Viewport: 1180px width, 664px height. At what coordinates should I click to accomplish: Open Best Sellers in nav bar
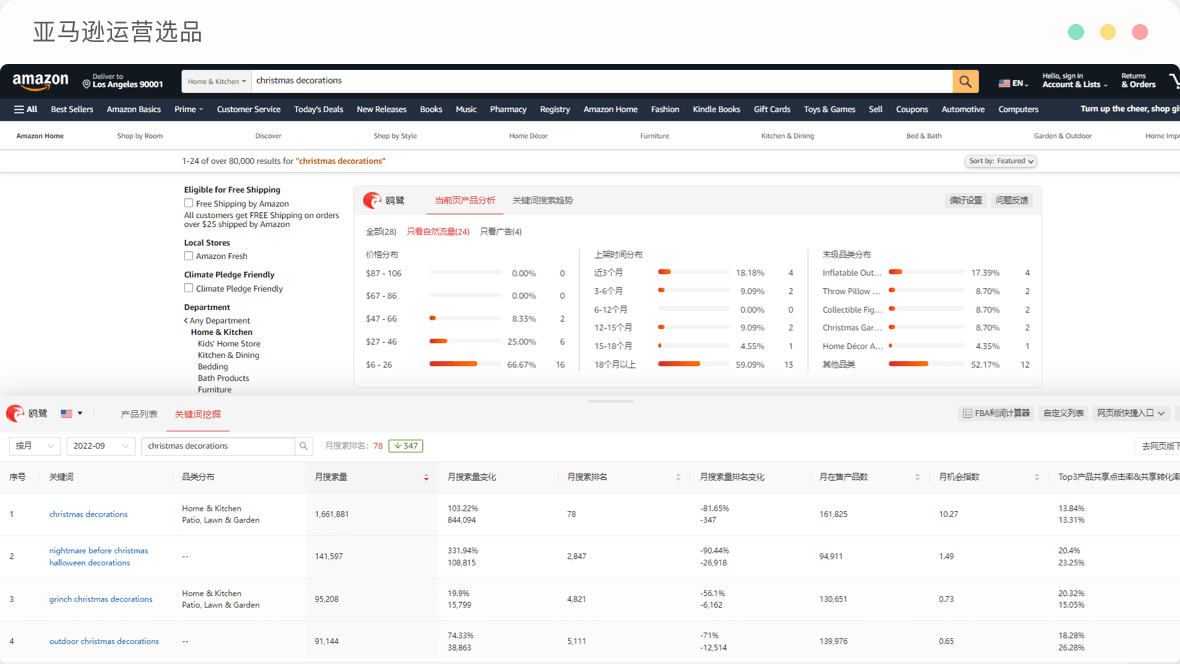tap(72, 109)
